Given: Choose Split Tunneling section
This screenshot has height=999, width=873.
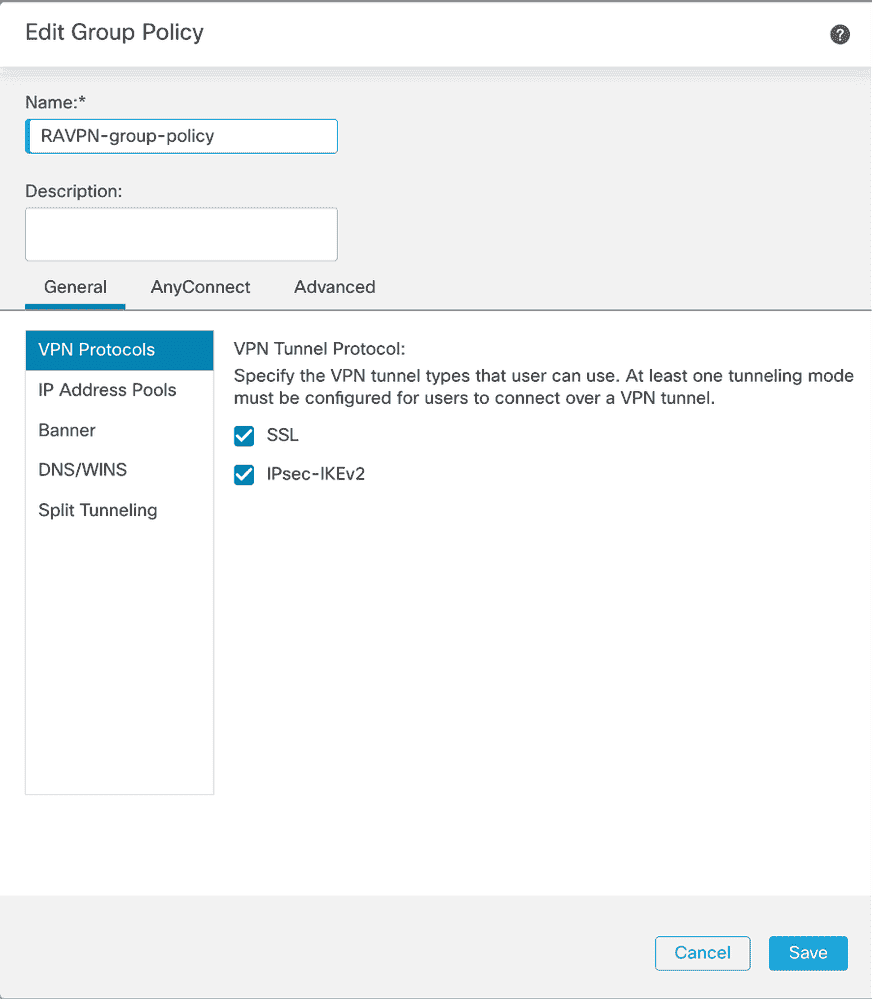Looking at the screenshot, I should 119,510.
